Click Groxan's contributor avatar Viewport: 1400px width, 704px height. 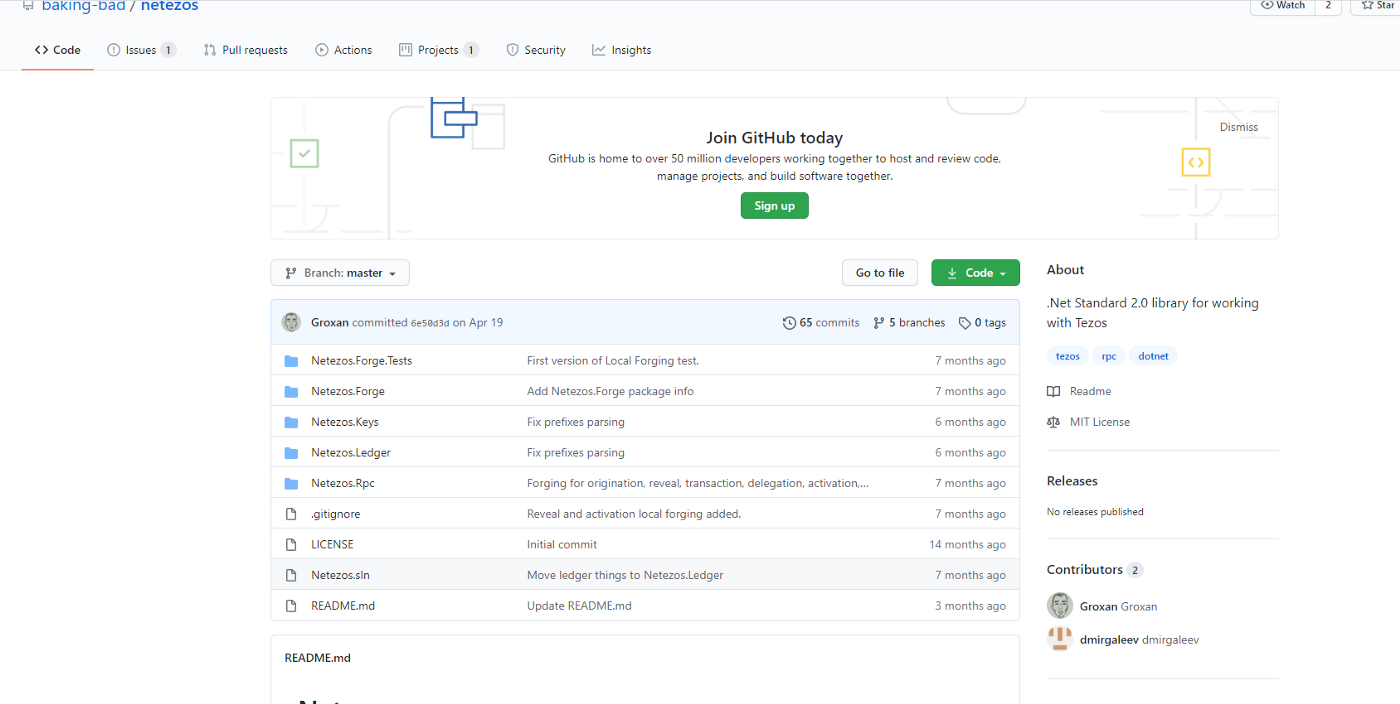coord(1059,606)
